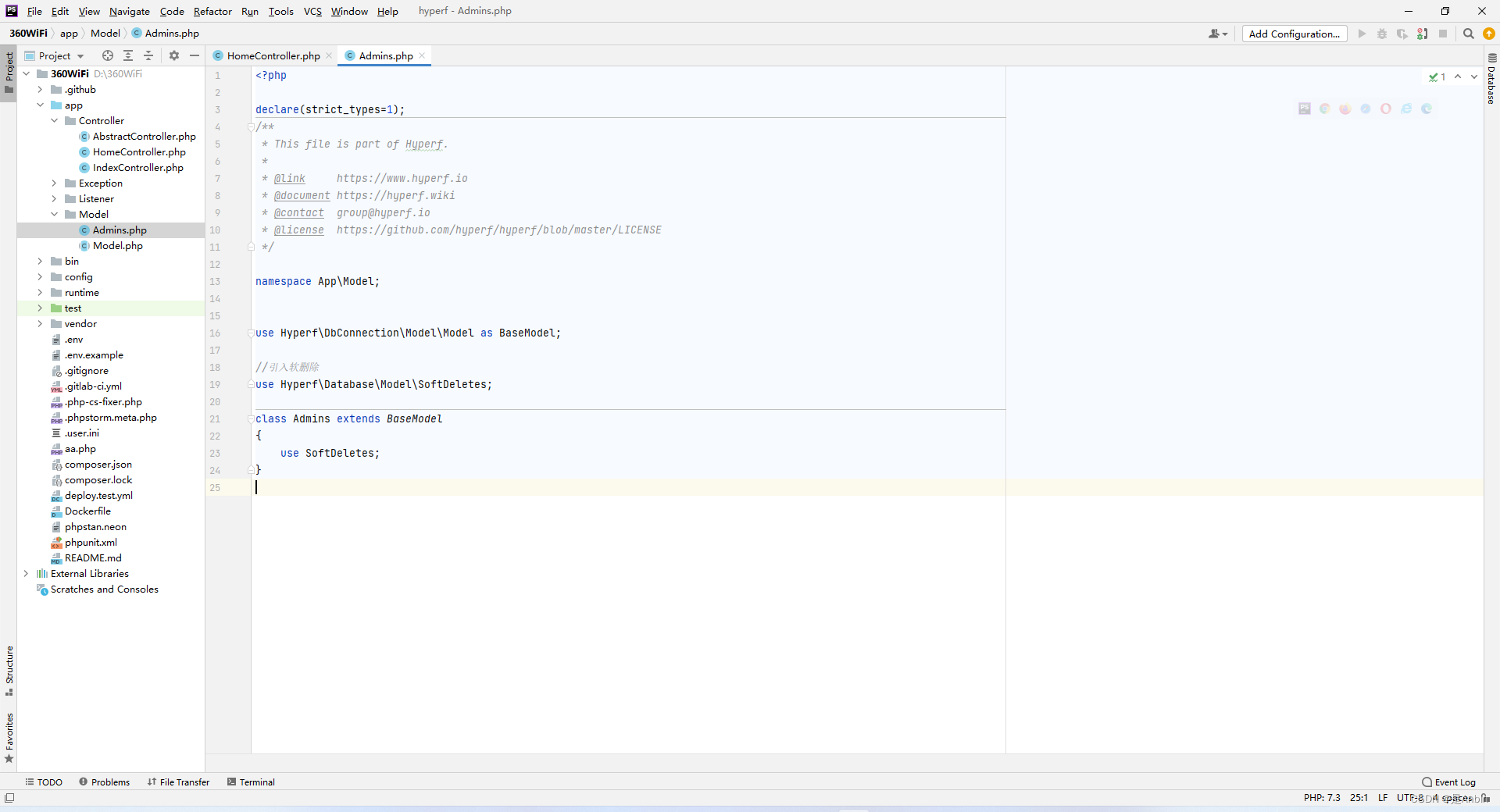The height and width of the screenshot is (812, 1500).
Task: Collapse the Controller folder
Action: 53,120
